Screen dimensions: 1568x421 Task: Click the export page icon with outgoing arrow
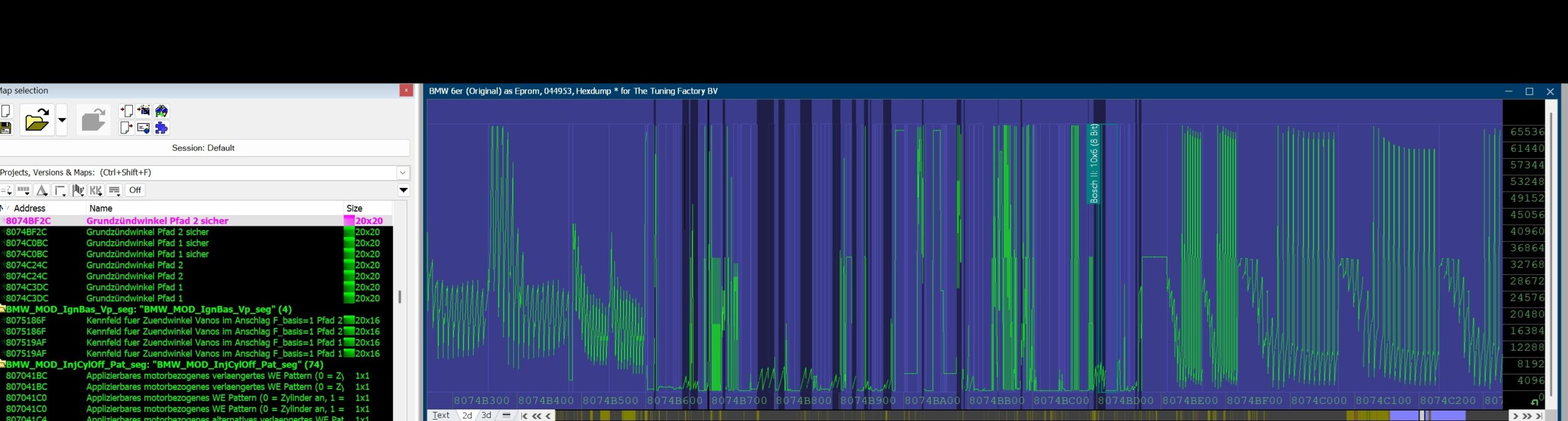coord(126,128)
